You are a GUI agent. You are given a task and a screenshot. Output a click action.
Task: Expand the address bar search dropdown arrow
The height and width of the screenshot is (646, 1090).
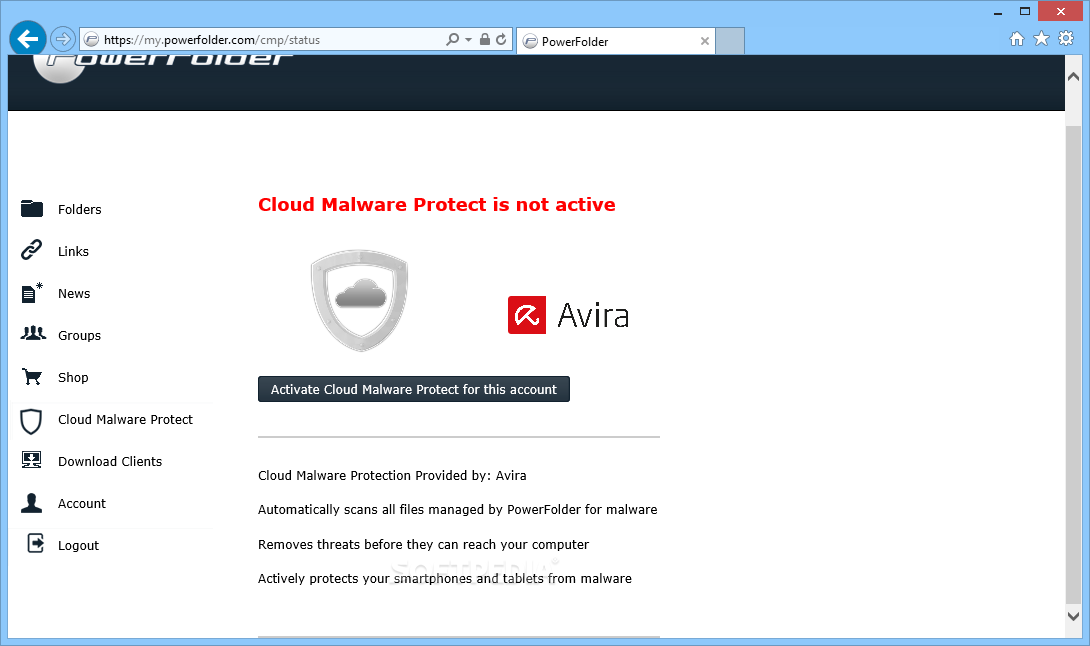[469, 40]
